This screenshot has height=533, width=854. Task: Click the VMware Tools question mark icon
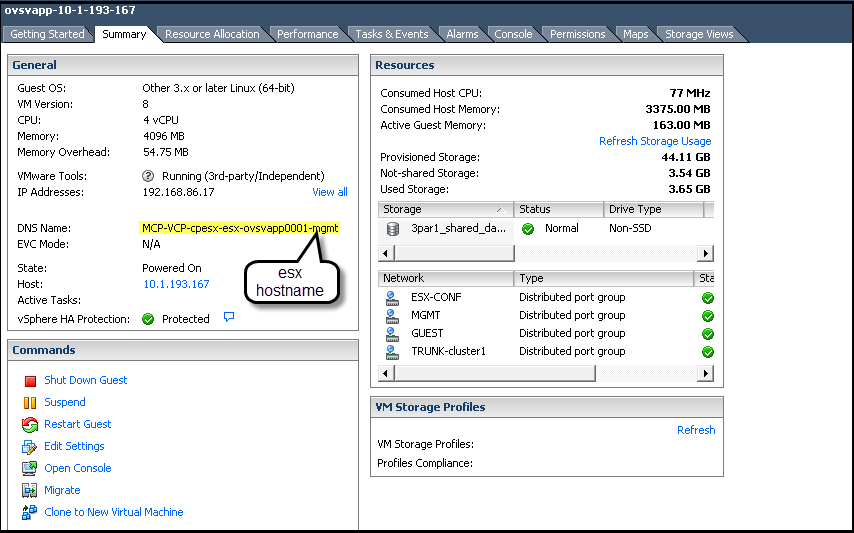pyautogui.click(x=148, y=176)
